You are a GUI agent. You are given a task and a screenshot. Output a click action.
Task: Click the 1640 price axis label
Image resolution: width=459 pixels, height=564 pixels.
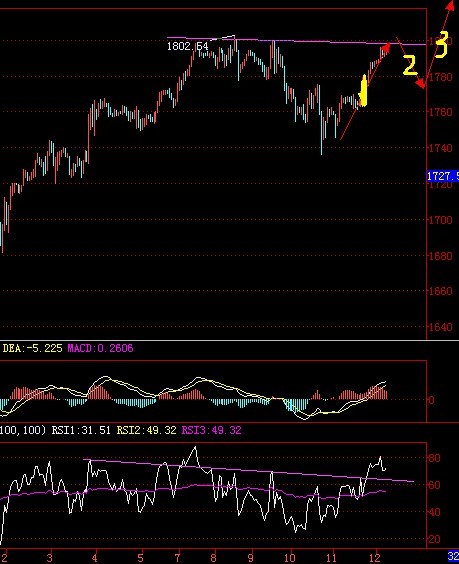point(441,327)
